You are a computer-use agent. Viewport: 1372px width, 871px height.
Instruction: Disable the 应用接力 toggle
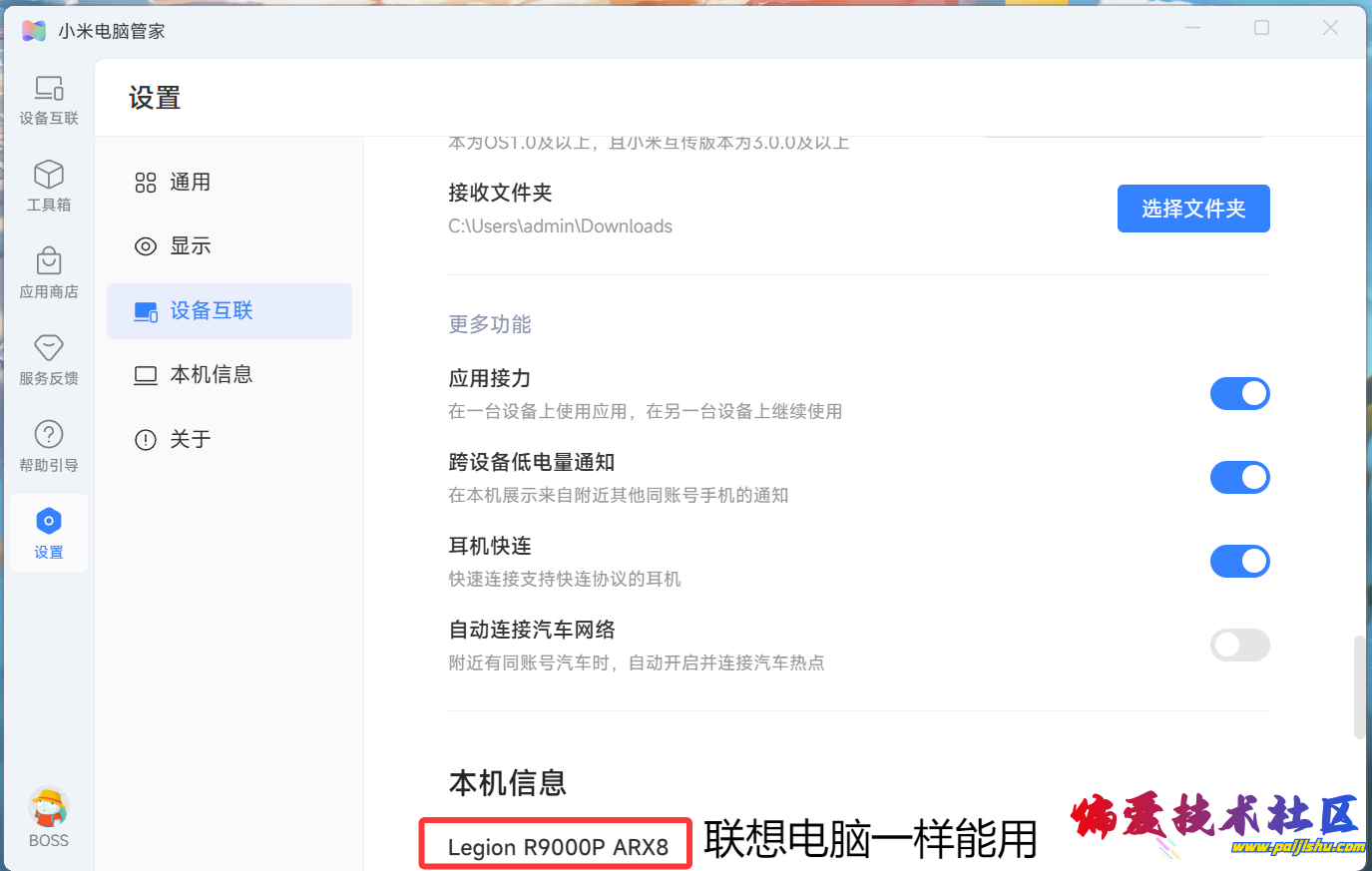(1239, 394)
